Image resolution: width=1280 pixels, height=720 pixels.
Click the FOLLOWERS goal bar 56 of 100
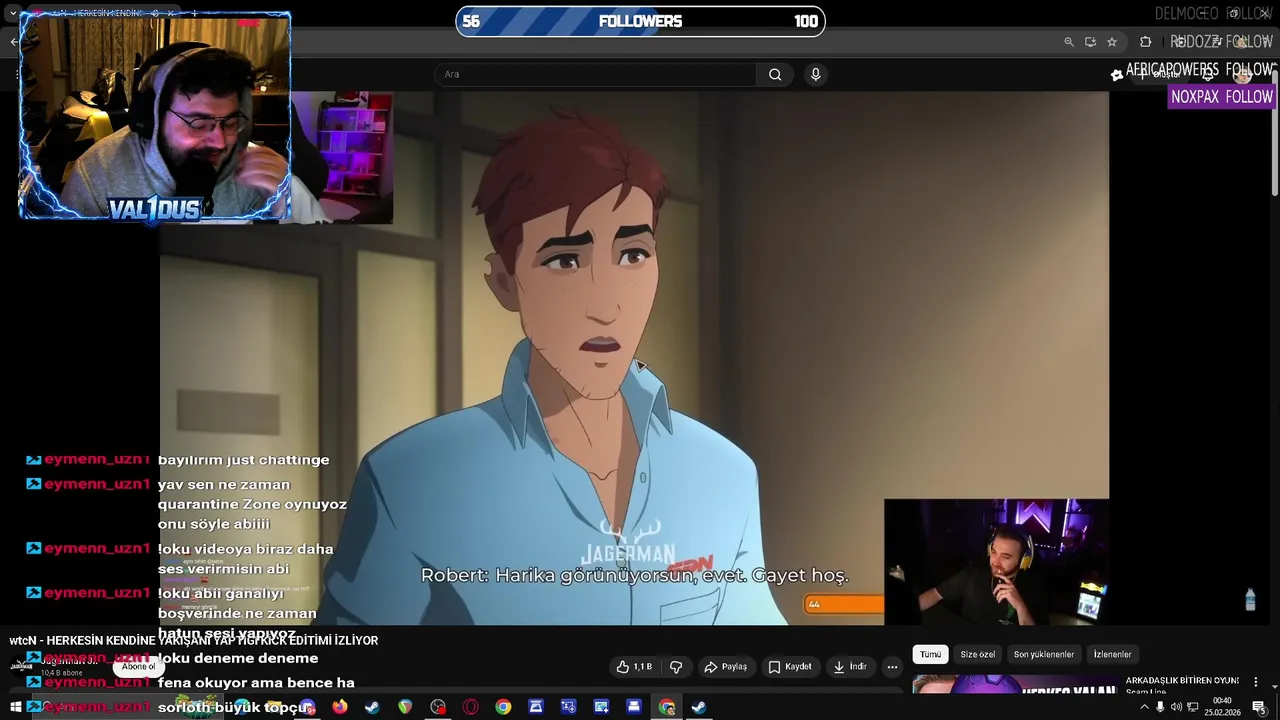(640, 21)
